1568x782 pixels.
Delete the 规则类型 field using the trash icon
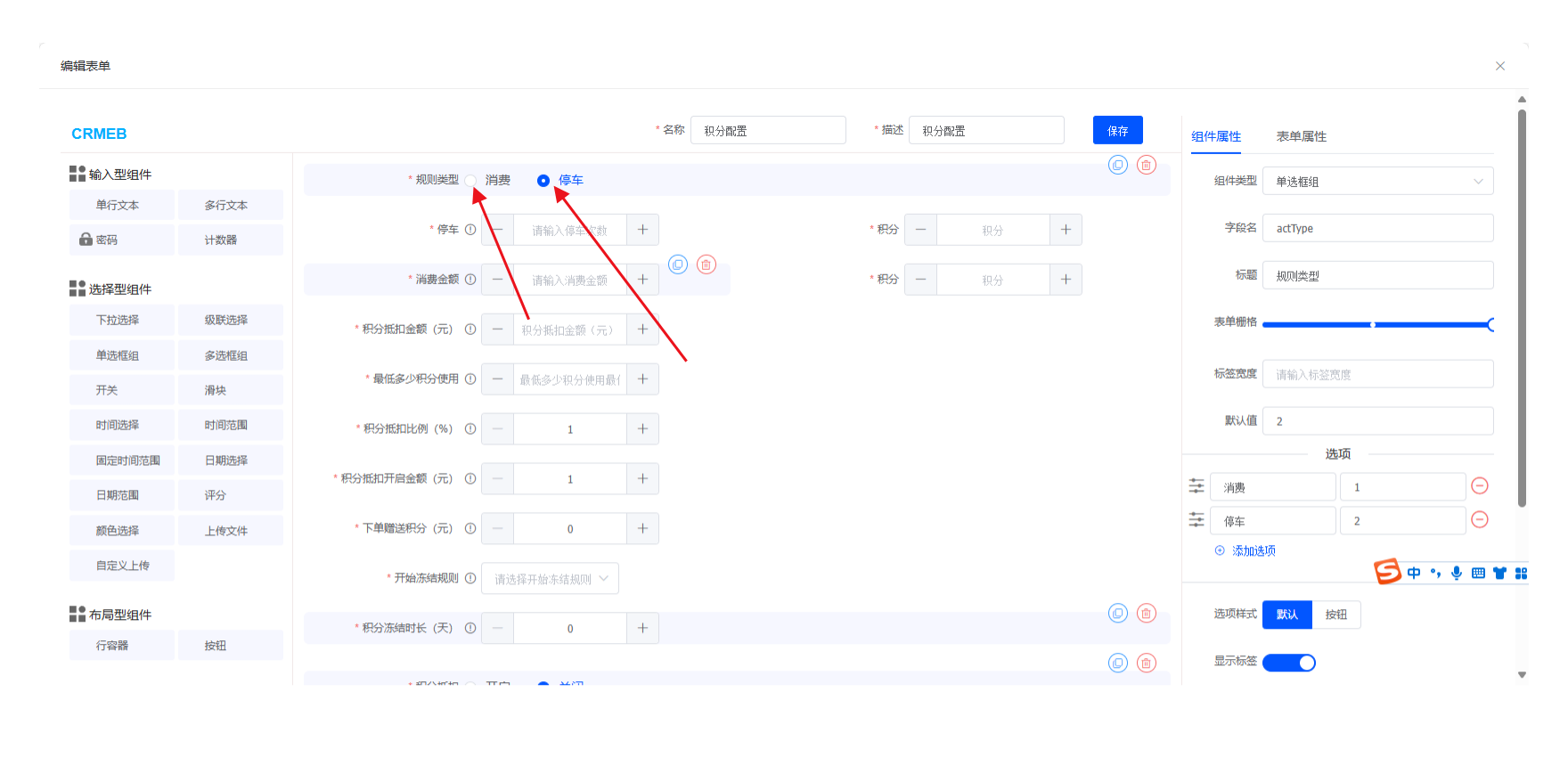pos(1147,165)
